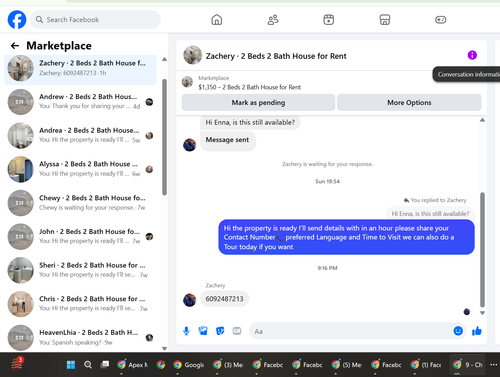Open the Gaming controller icon
The width and height of the screenshot is (500, 377).
pyautogui.click(x=441, y=20)
